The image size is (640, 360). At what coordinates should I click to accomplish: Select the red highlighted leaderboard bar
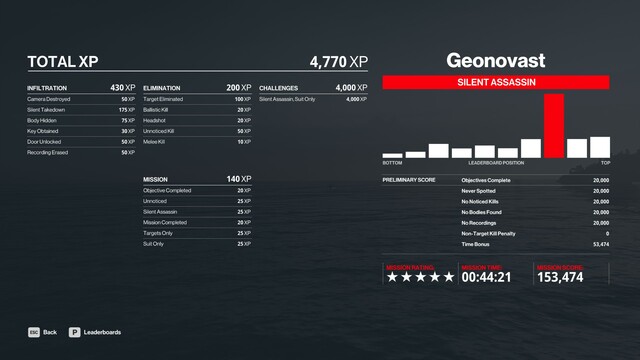point(554,126)
